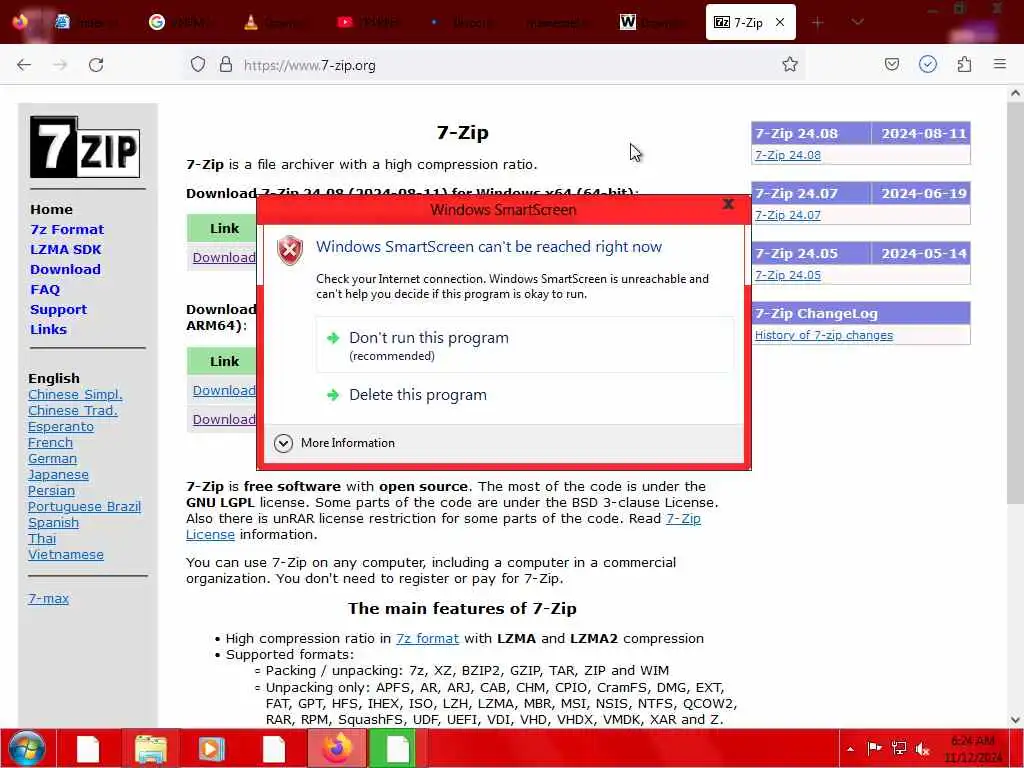Viewport: 1024px width, 768px height.
Task: Switch language to German
Action: pyautogui.click(x=52, y=458)
